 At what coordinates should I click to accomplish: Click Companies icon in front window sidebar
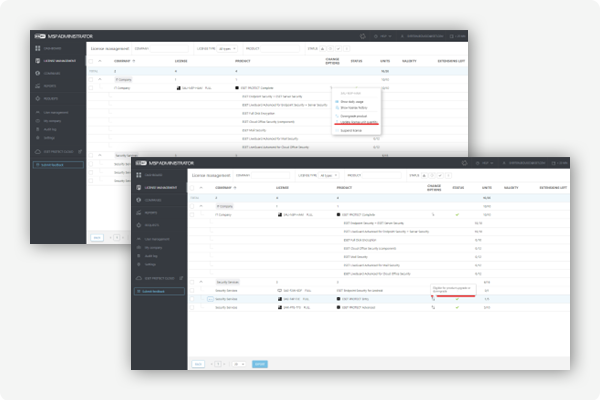pos(139,200)
